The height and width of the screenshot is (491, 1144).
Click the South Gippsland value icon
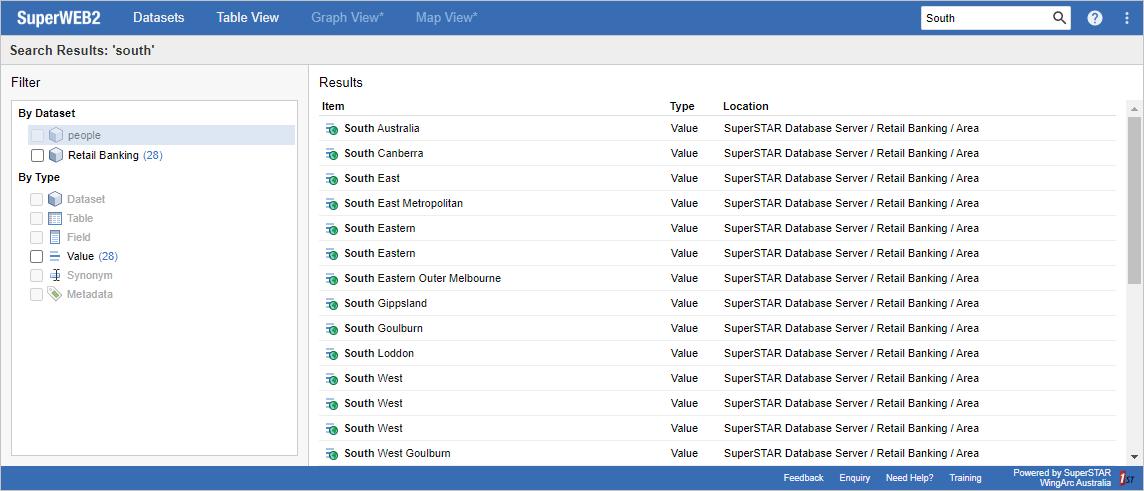[332, 304]
